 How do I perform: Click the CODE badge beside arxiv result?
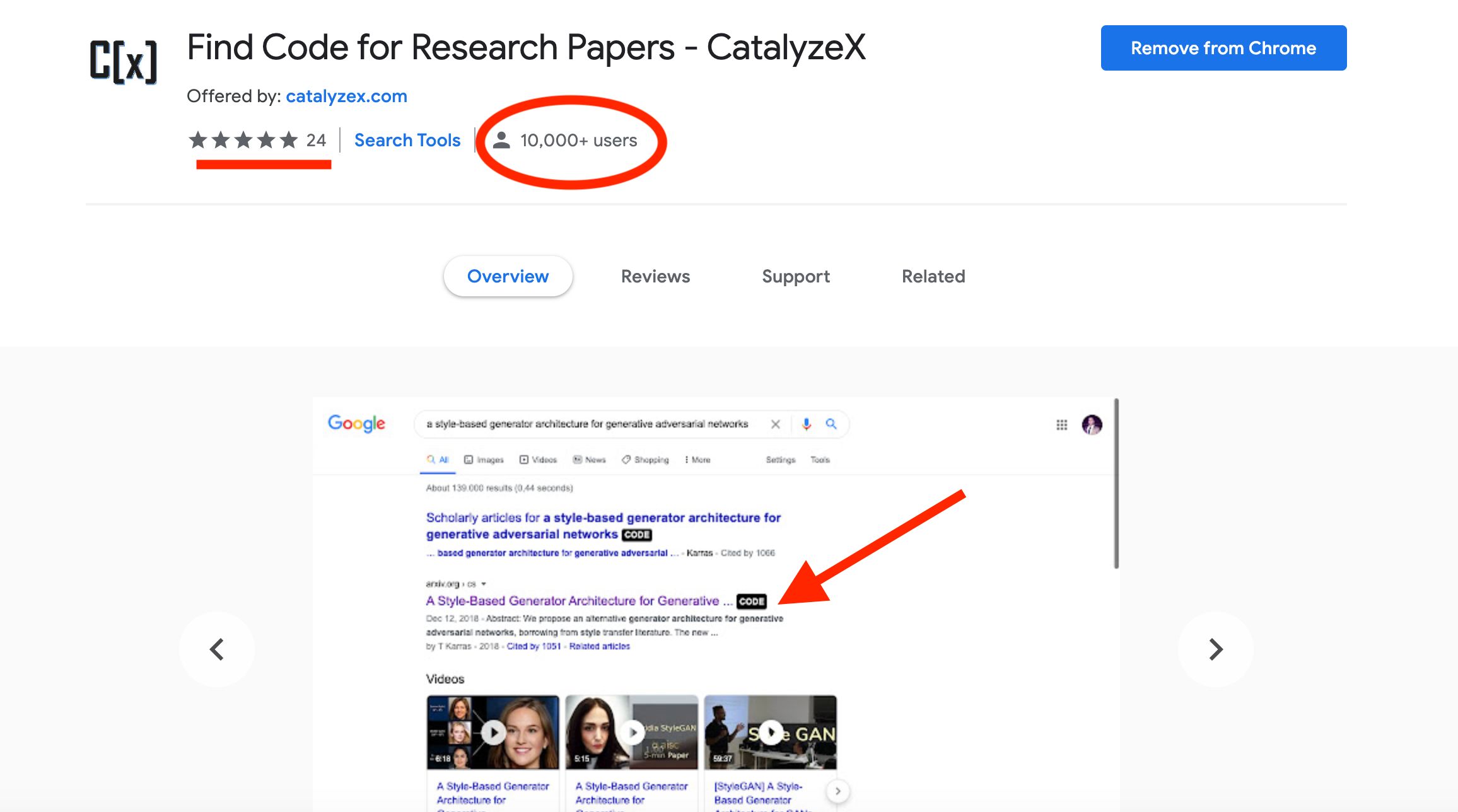pyautogui.click(x=752, y=601)
